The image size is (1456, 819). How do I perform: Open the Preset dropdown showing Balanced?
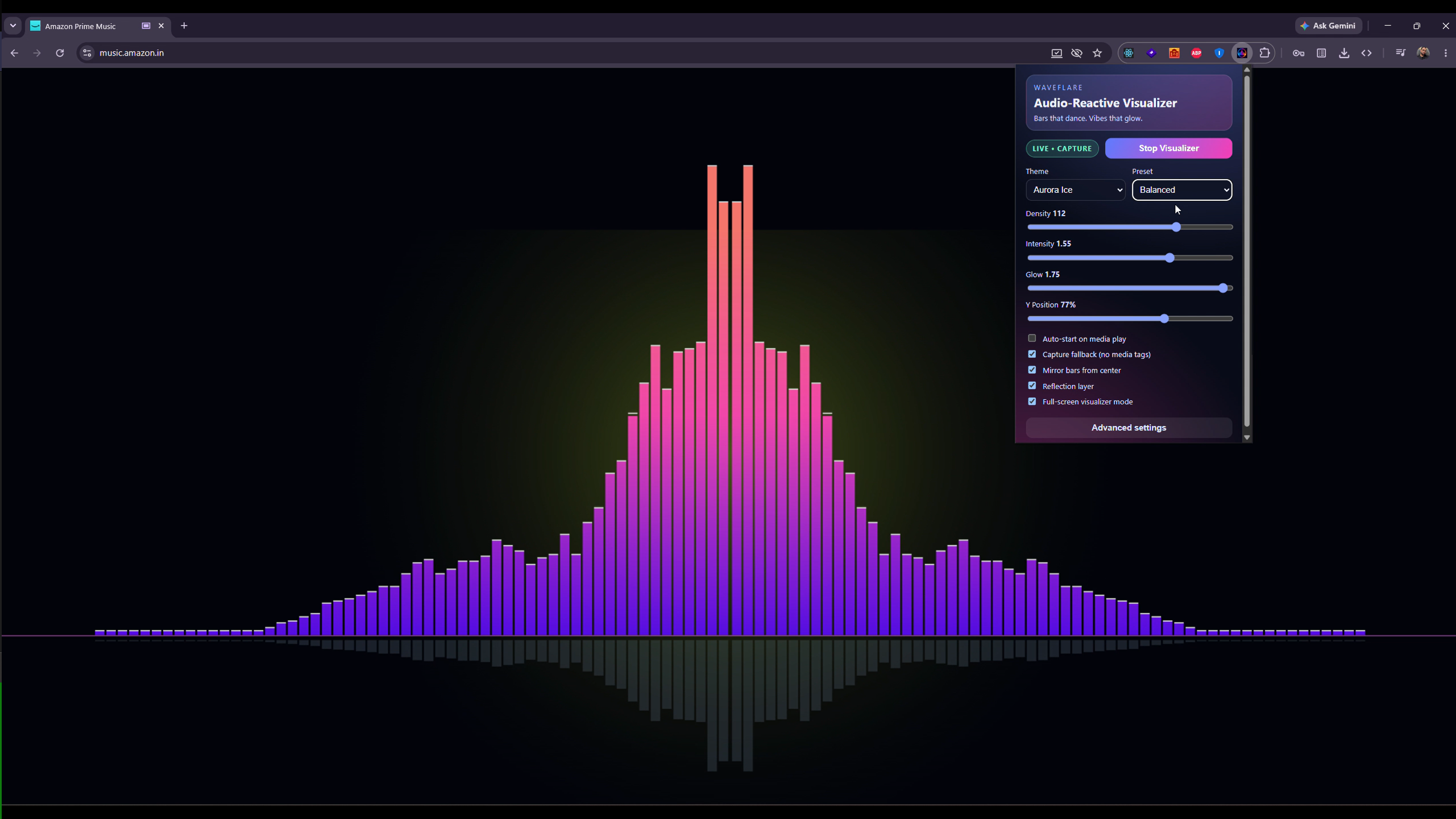[x=1182, y=190]
